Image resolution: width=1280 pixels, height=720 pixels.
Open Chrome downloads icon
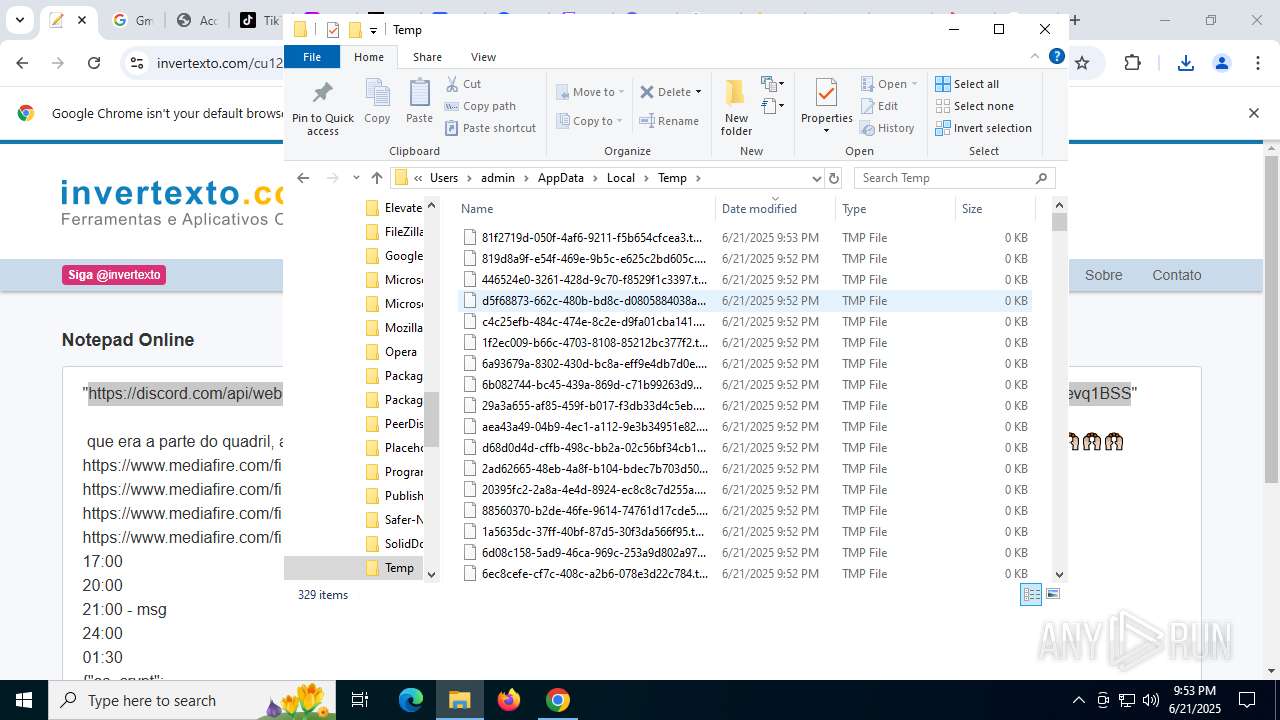point(1186,63)
